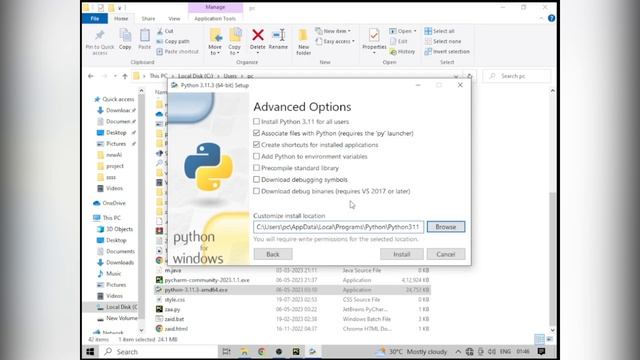Screen dimensions: 640x360
Task: Click Edit in the Open group
Action: coord(399,41)
